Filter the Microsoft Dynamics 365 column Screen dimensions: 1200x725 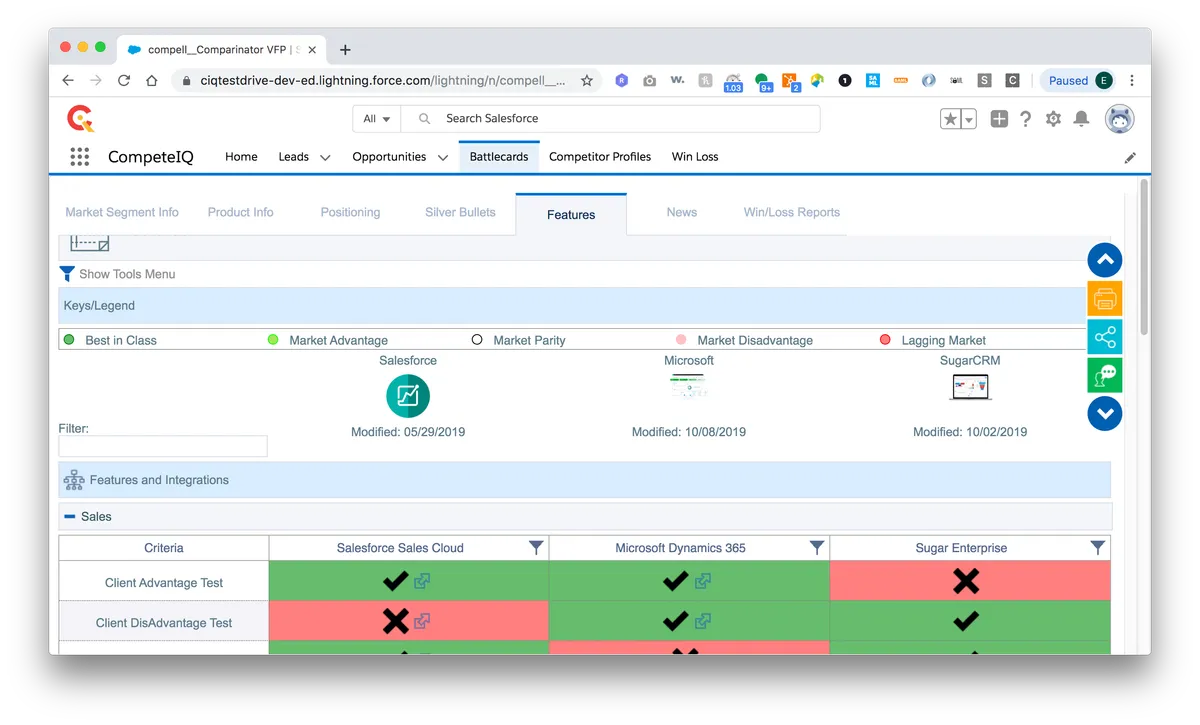point(817,548)
